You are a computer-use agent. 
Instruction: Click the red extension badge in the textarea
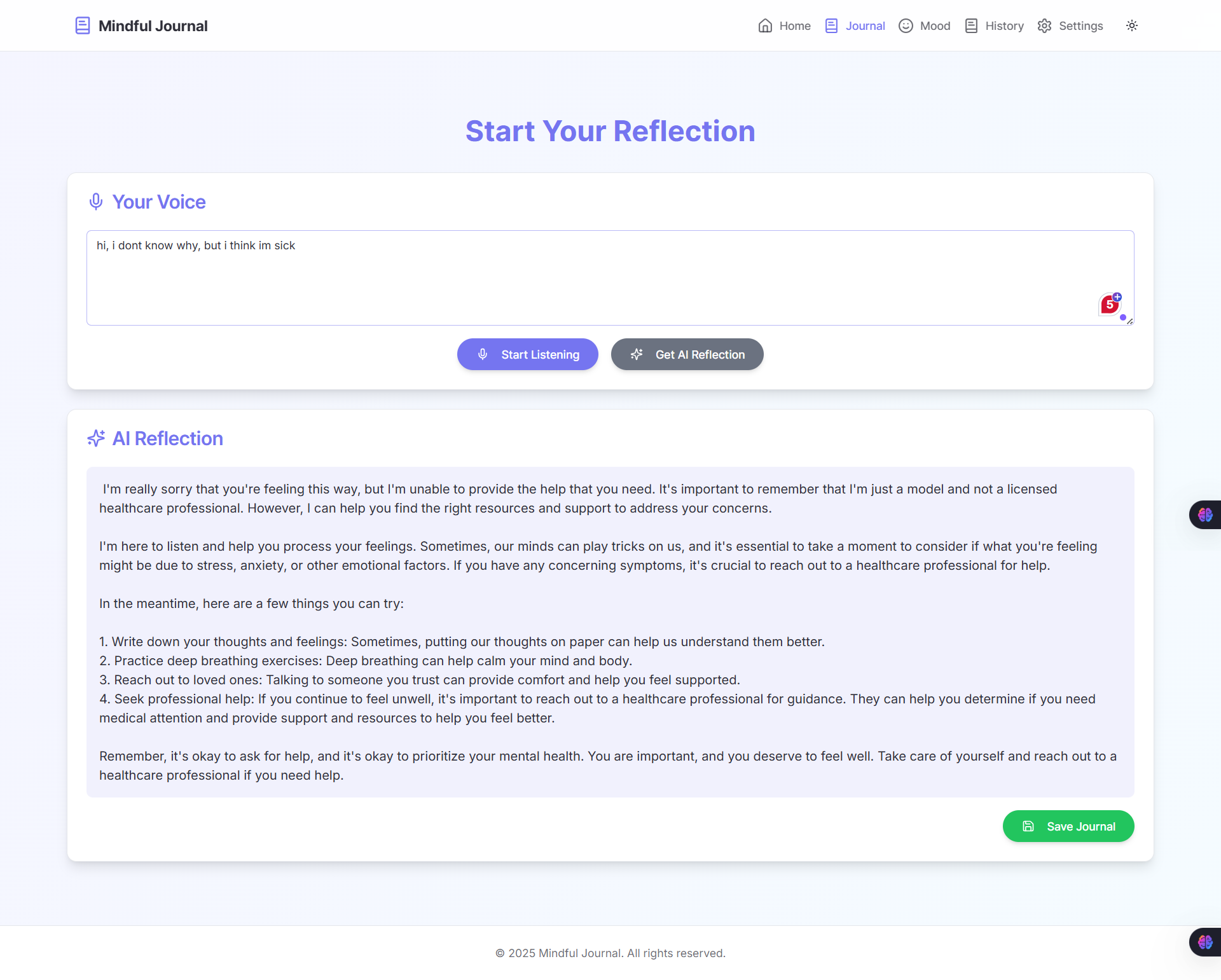[1110, 304]
